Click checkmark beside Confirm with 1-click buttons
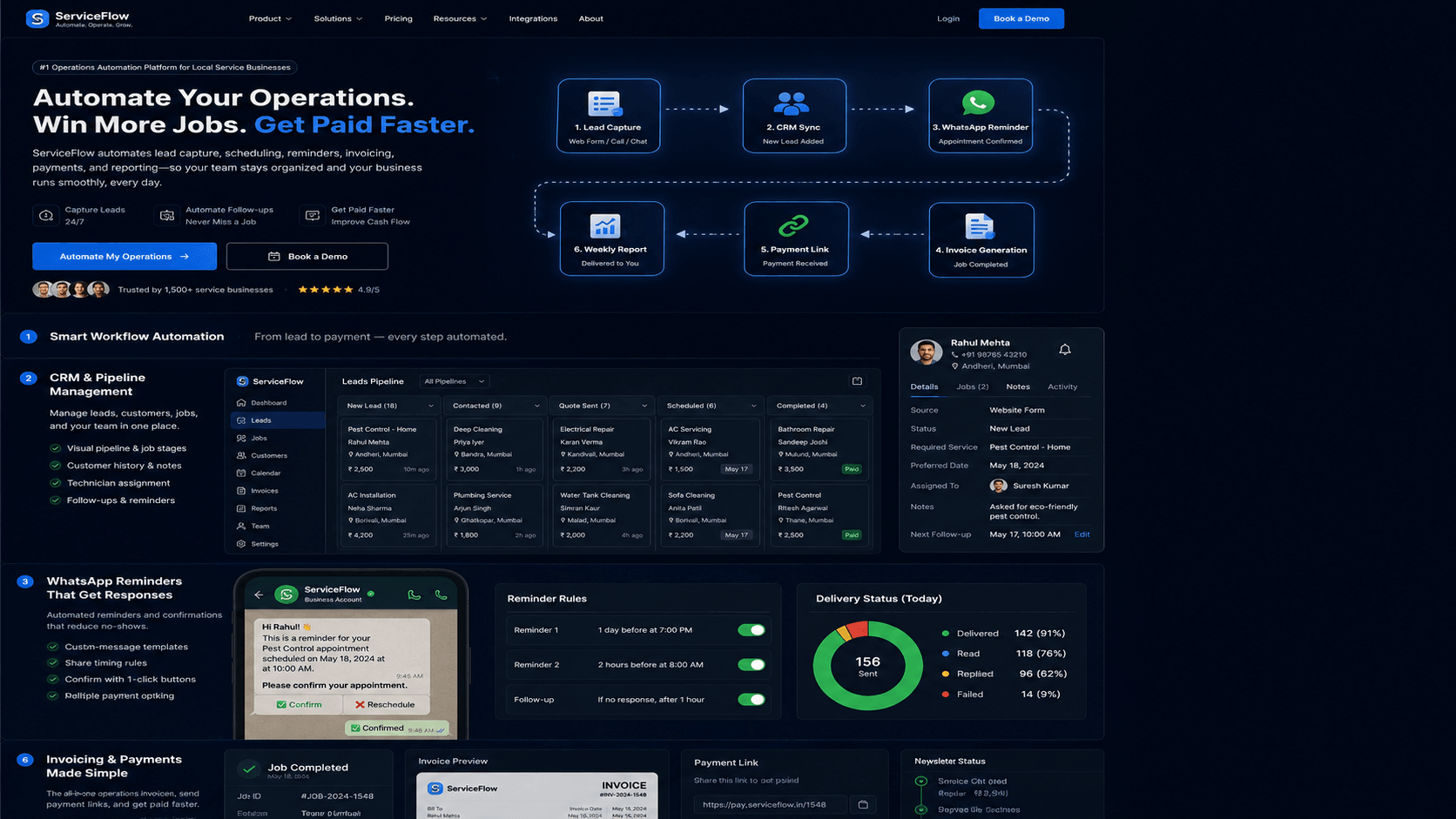The height and width of the screenshot is (819, 1456). point(53,680)
